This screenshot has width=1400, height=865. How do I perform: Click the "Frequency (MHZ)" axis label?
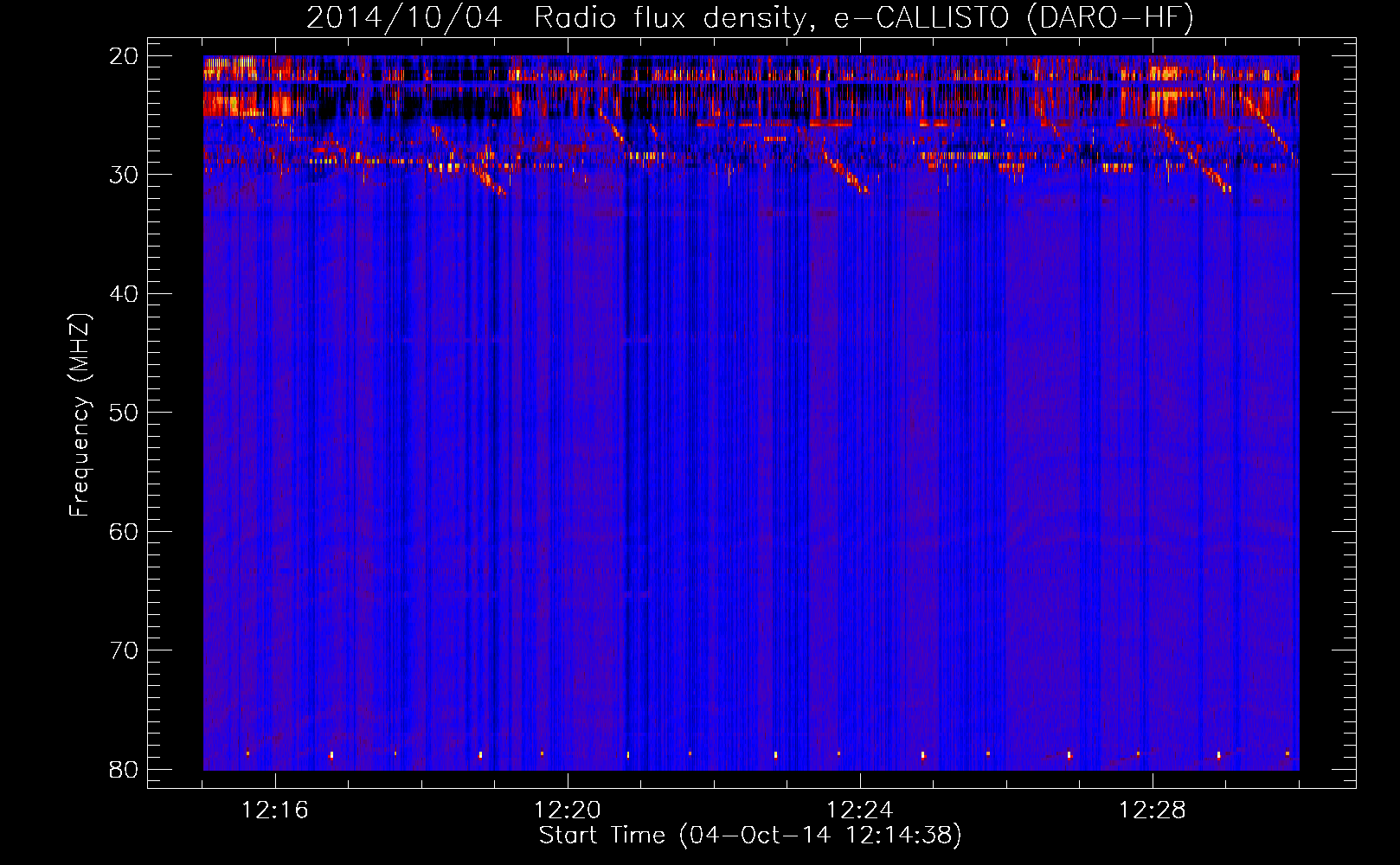click(79, 415)
